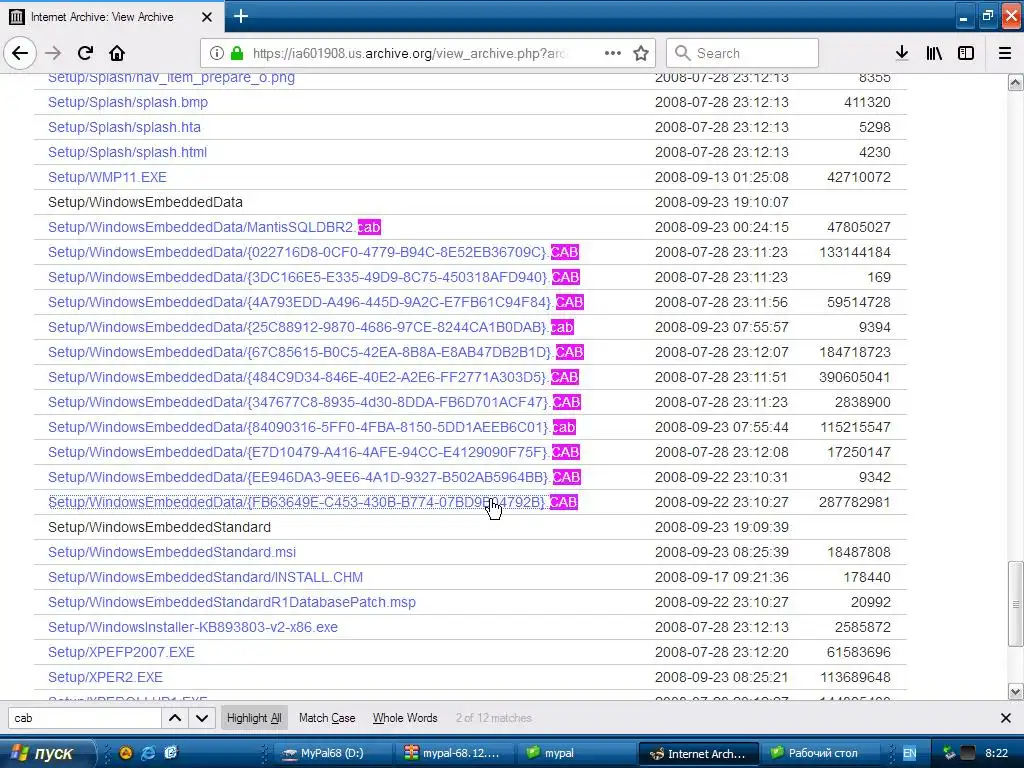Open the {347677C8-8935-4d30...} CAB link
Viewport: 1024px width, 768px height.
point(314,402)
